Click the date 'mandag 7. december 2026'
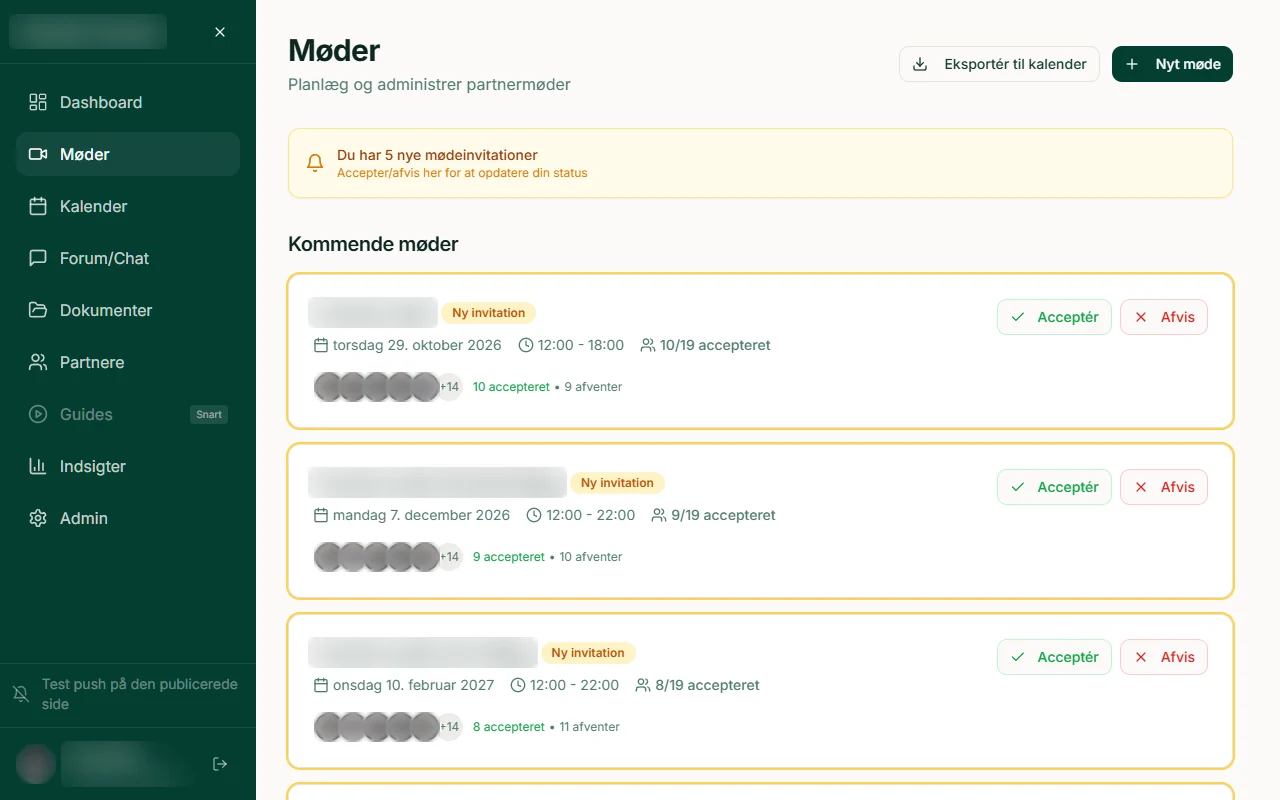 (x=421, y=515)
